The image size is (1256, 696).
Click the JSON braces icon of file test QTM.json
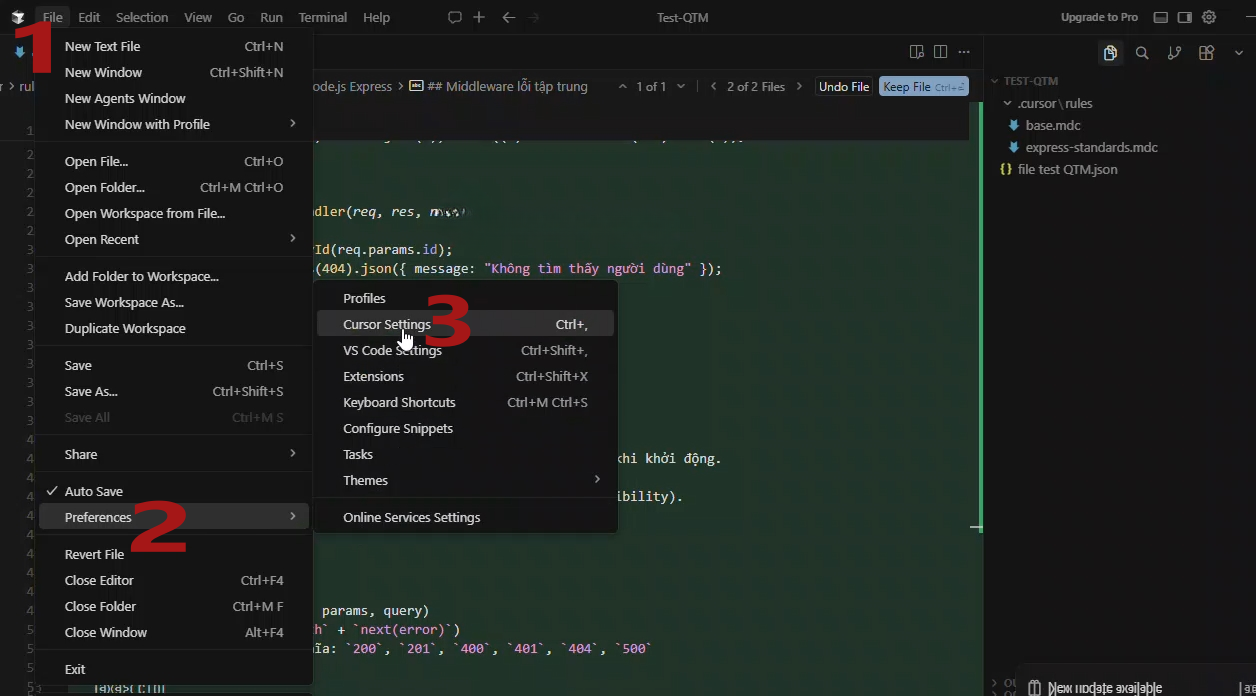pyautogui.click(x=1006, y=169)
